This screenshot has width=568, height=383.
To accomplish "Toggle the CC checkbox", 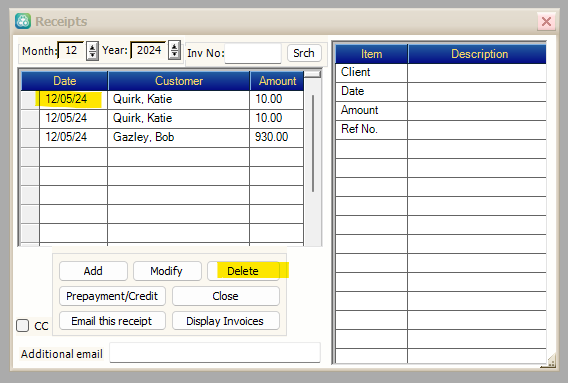I will point(22,325).
